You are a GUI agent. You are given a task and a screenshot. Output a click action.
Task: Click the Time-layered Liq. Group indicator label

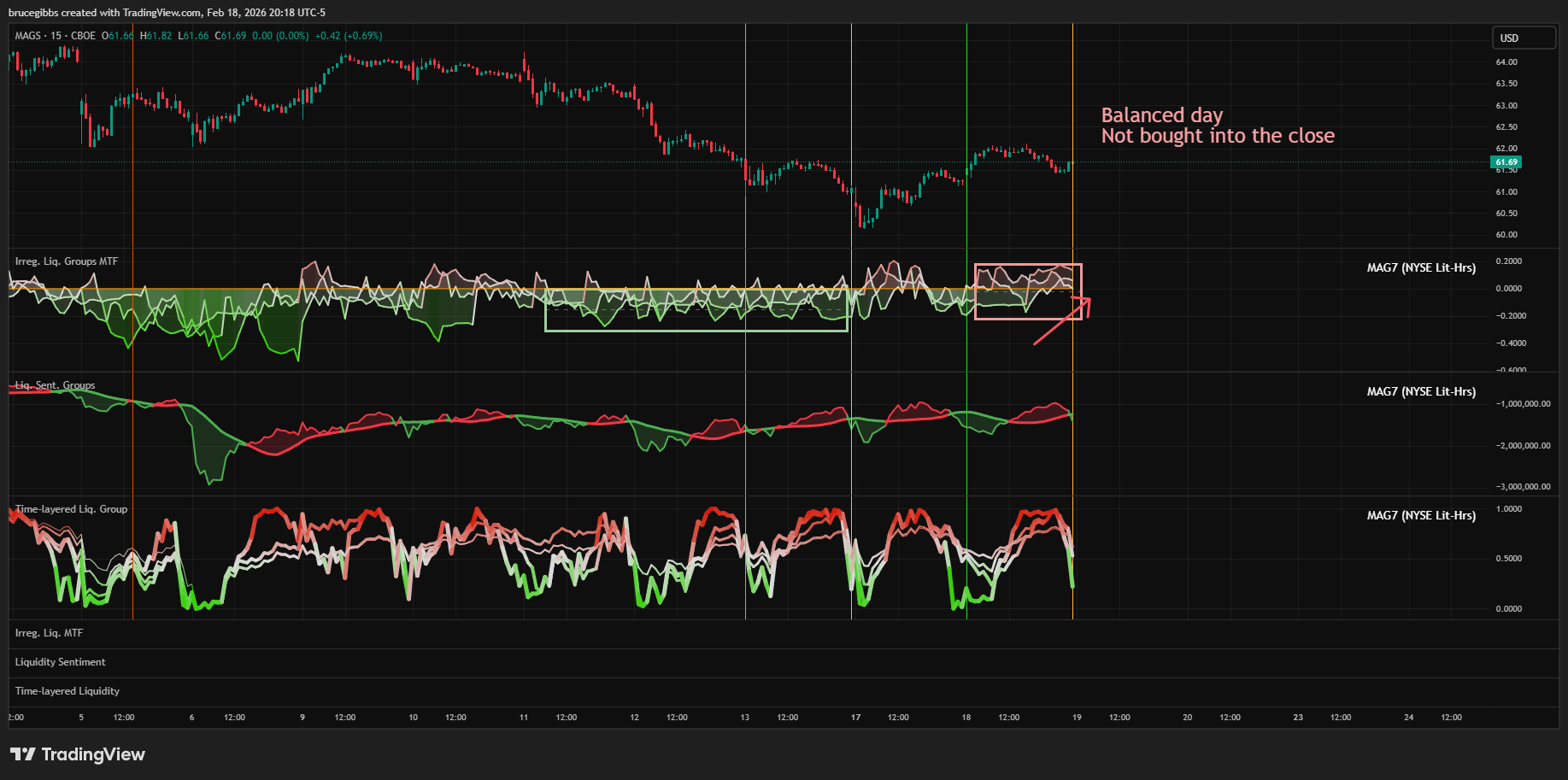click(x=71, y=509)
